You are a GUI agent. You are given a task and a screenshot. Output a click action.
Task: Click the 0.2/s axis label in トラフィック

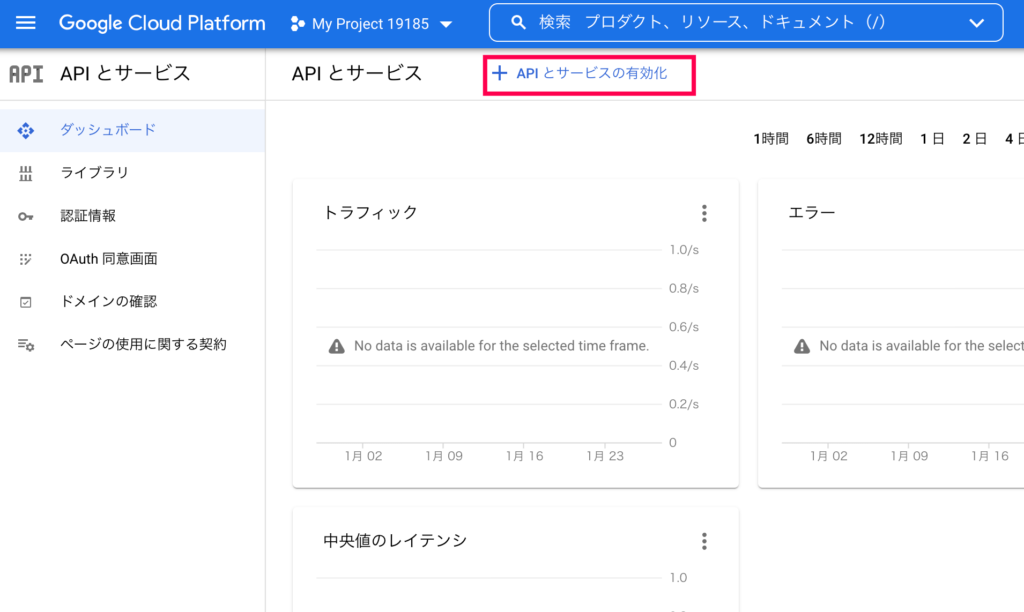tap(684, 404)
